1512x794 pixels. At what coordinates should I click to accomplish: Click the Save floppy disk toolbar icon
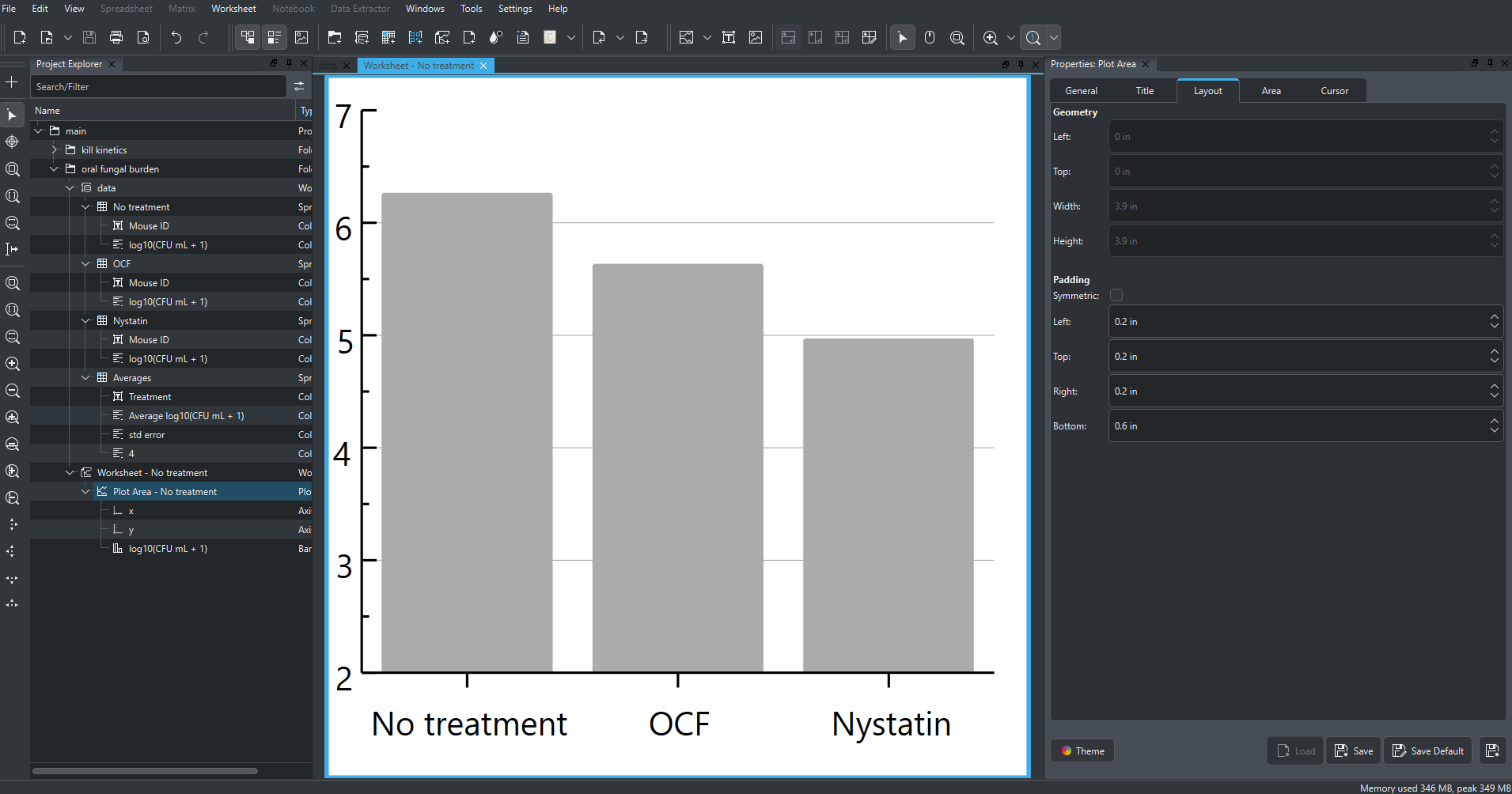pos(89,37)
